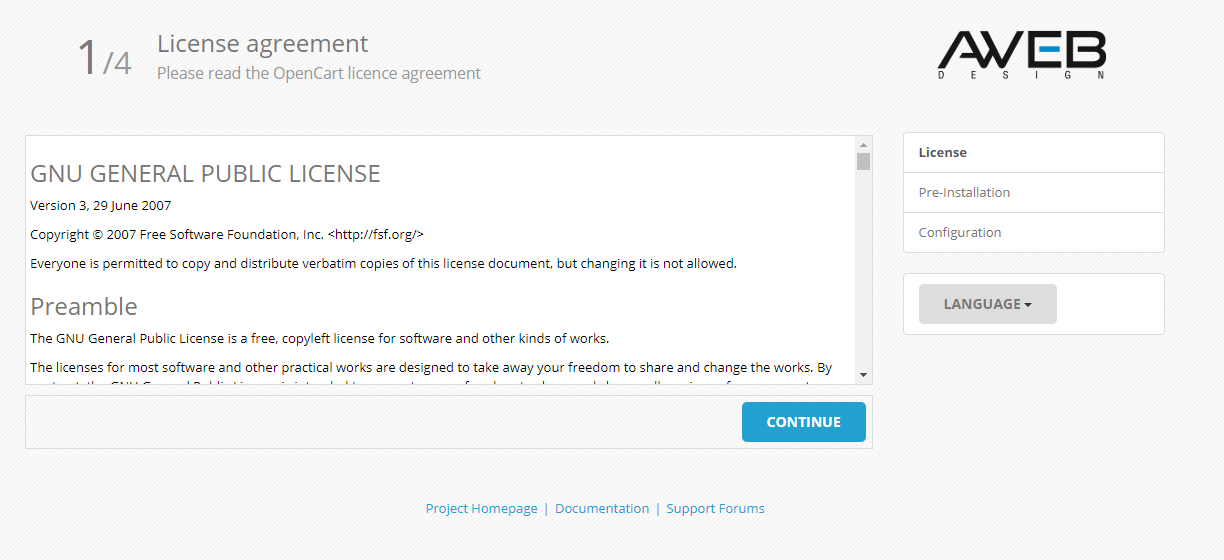The height and width of the screenshot is (560, 1224).
Task: Click the license scrollbar up arrow
Action: (863, 144)
